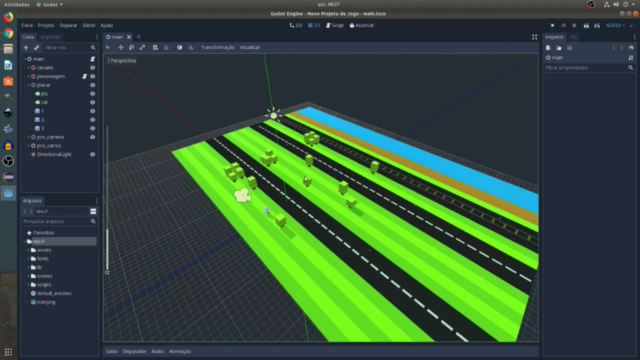Click the Filtrar propriedades field
The image size is (640, 360).
click(x=589, y=68)
